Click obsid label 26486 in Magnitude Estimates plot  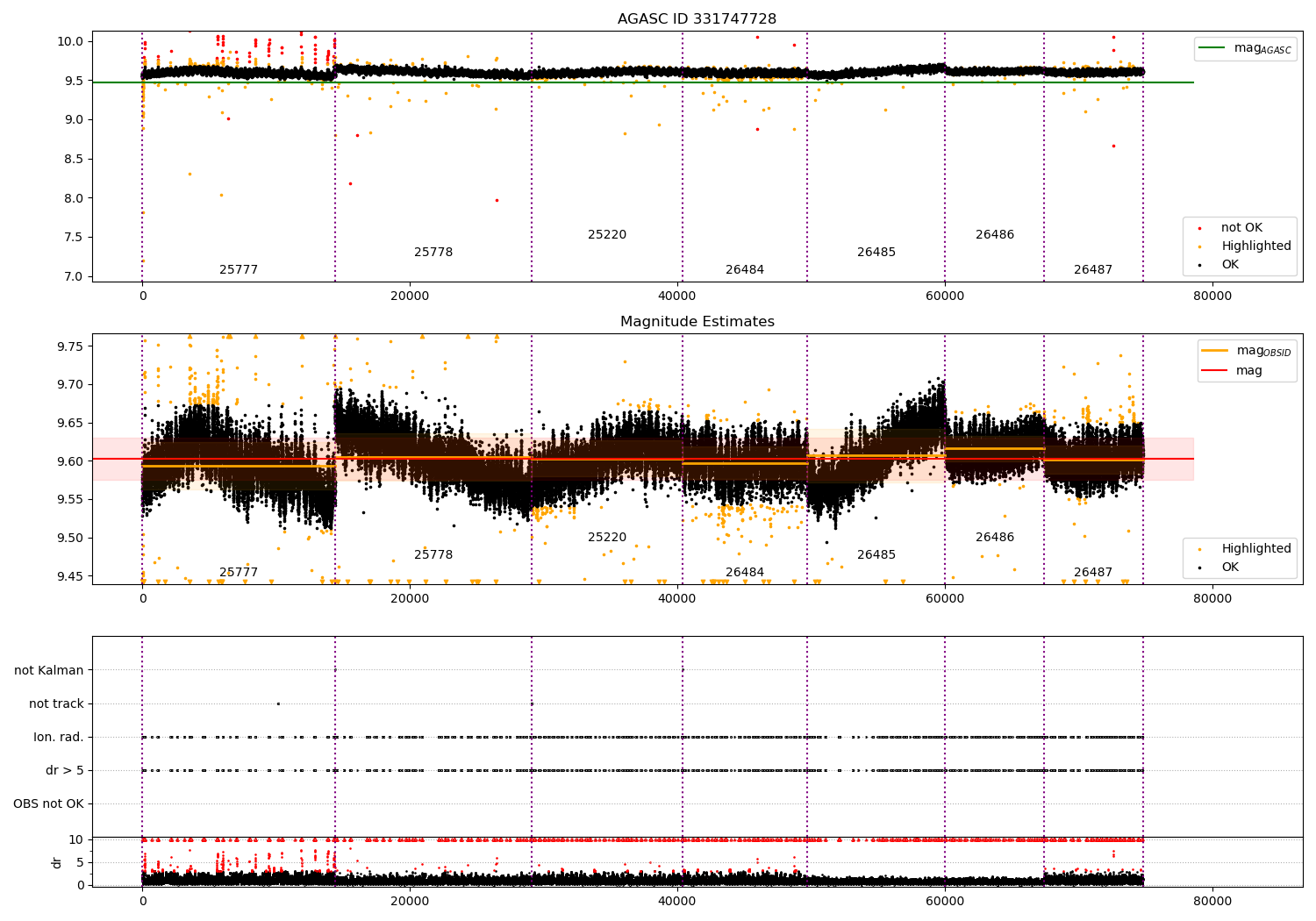tap(995, 538)
